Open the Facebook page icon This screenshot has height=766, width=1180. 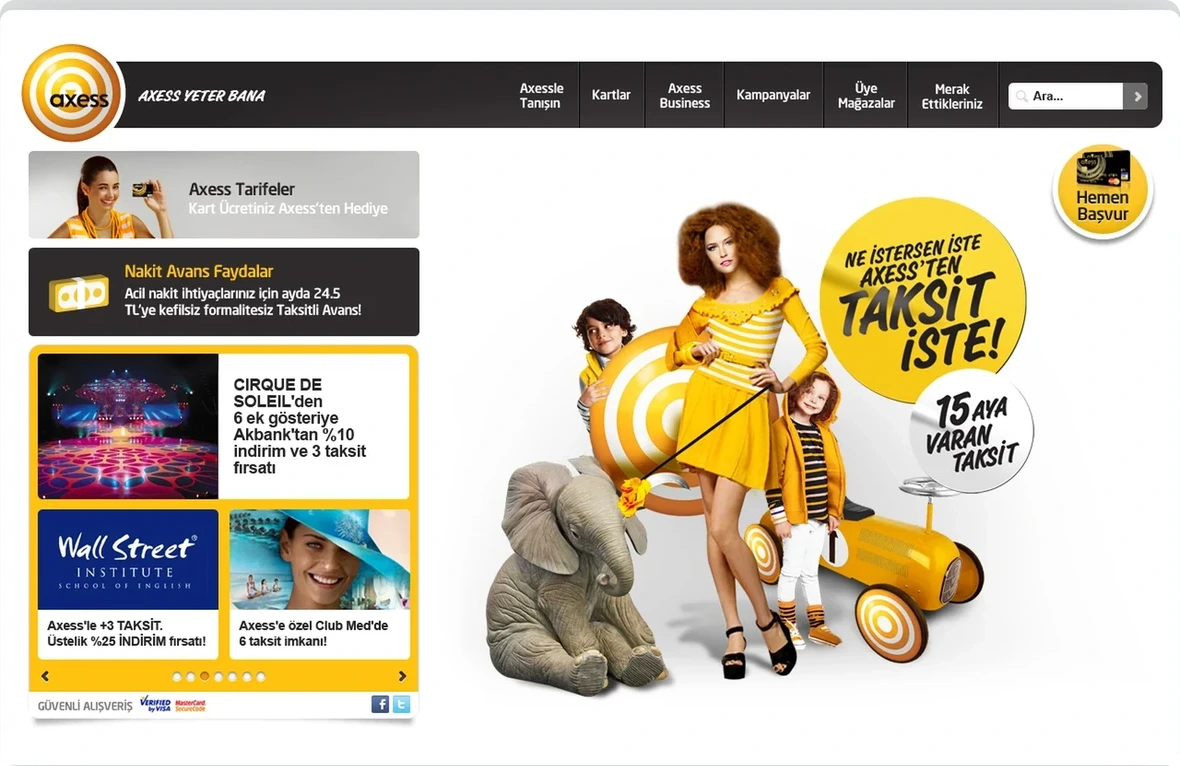[380, 704]
